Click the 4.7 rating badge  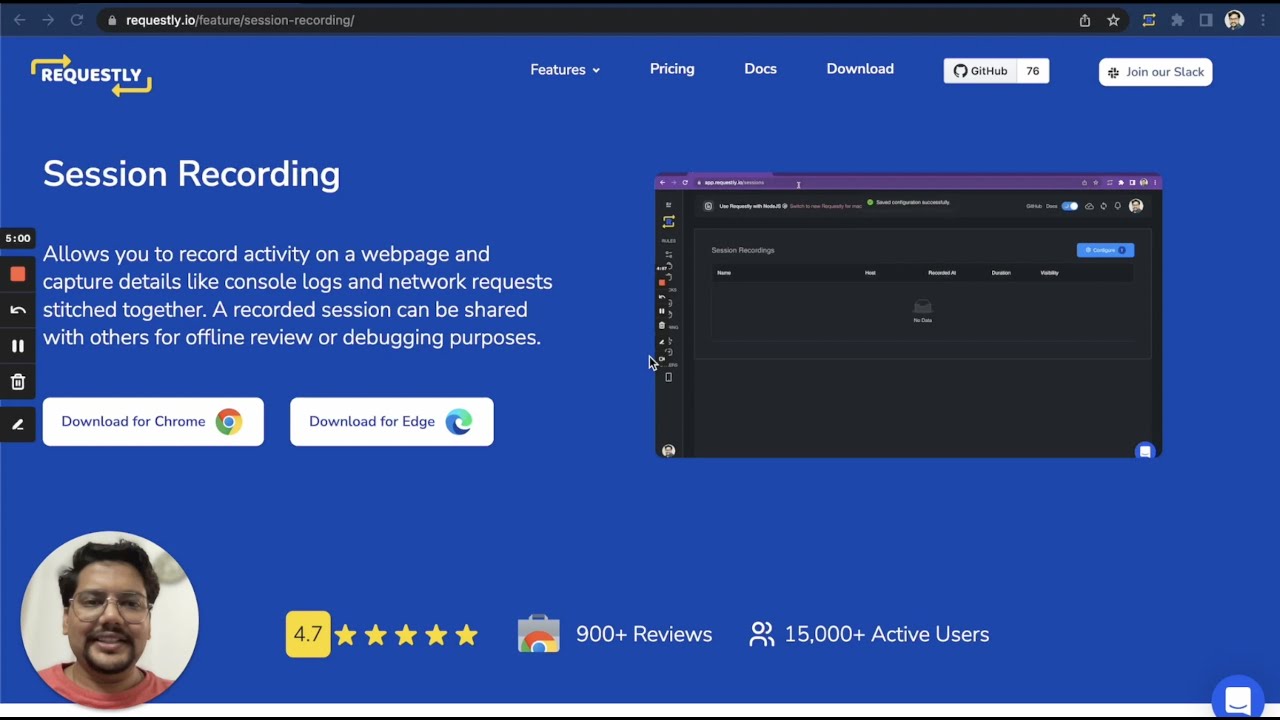click(x=308, y=634)
